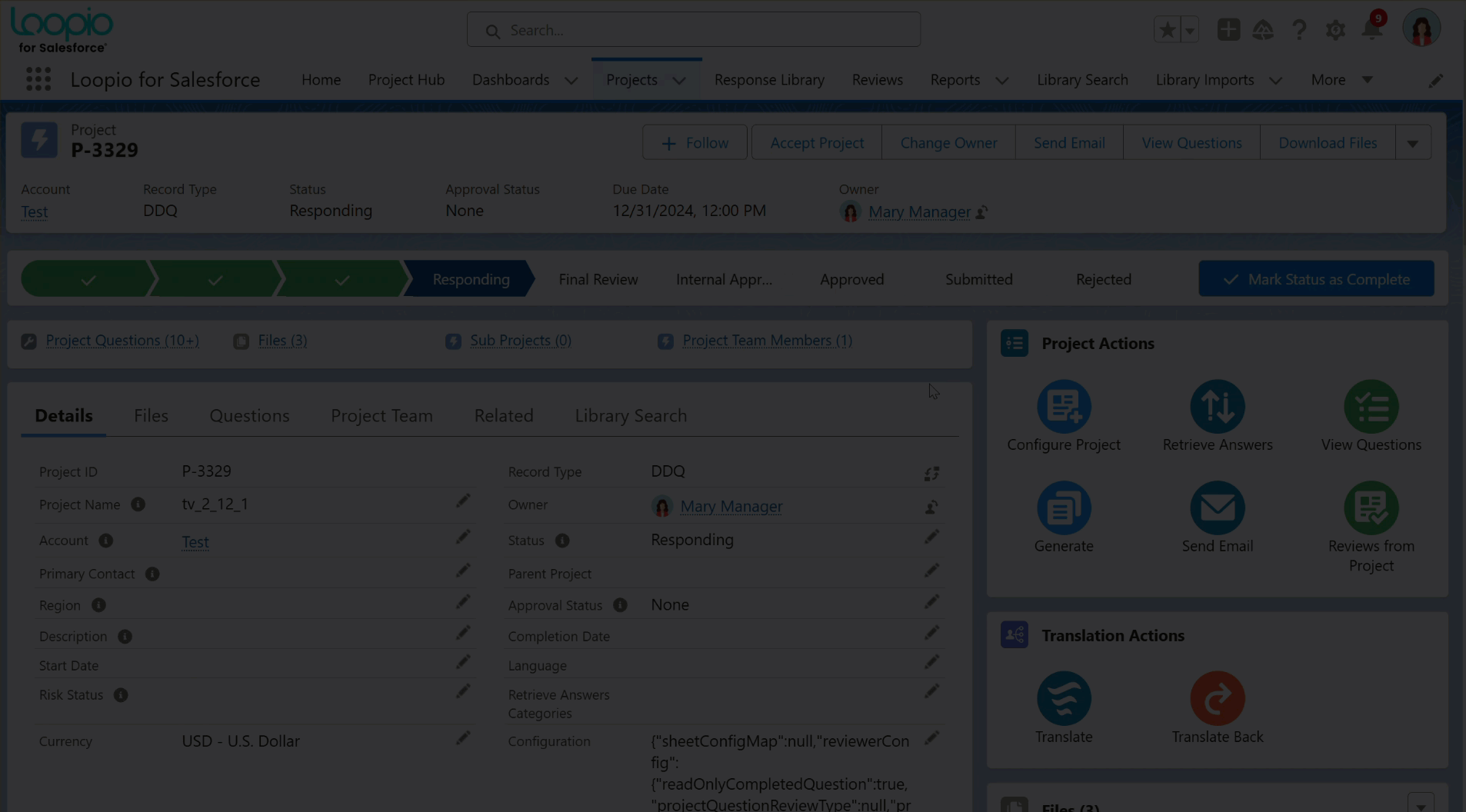Click Accept Project button
This screenshot has width=1466, height=812.
(817, 143)
